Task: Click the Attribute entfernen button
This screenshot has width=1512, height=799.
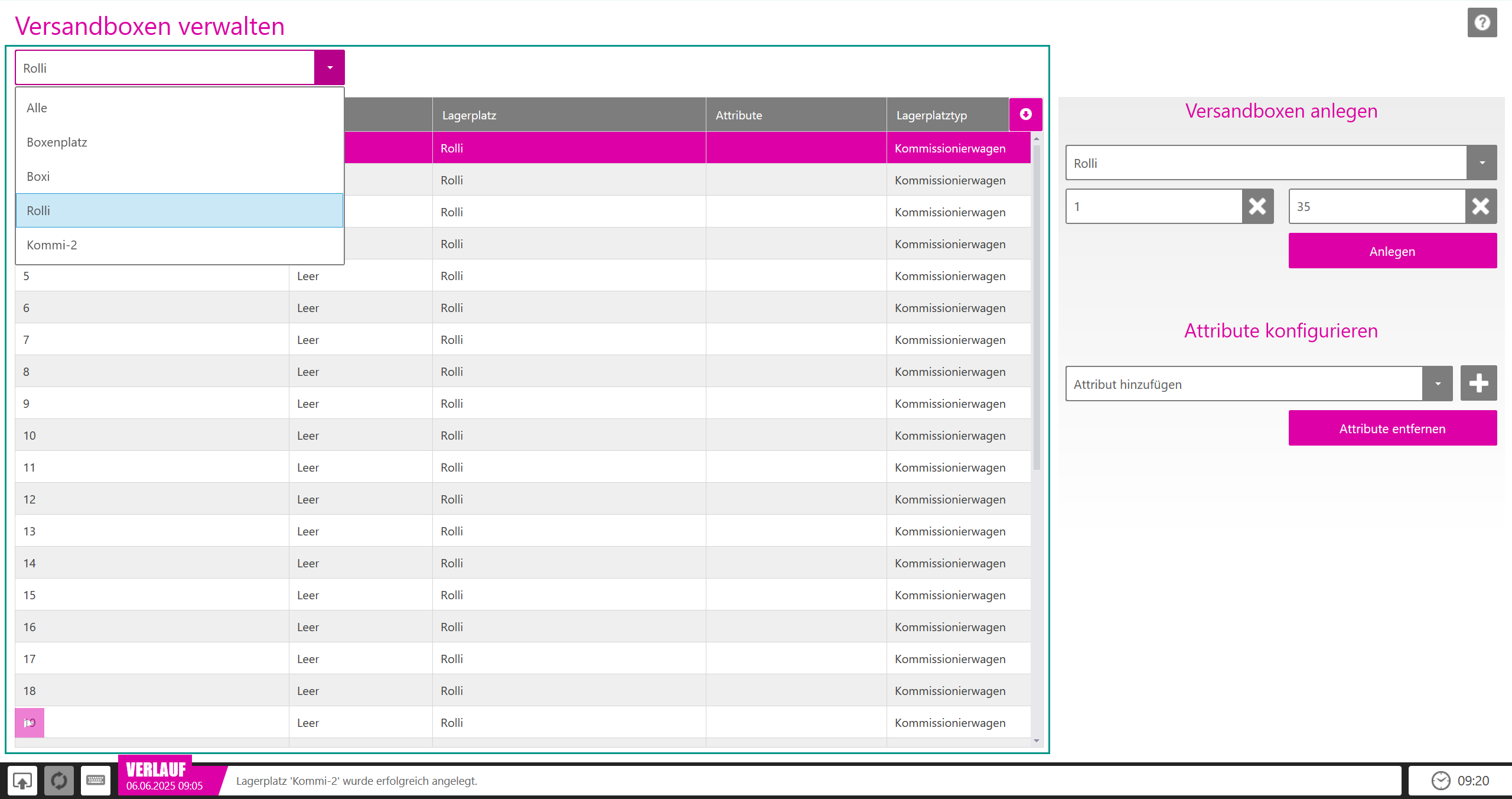Action: tap(1392, 428)
